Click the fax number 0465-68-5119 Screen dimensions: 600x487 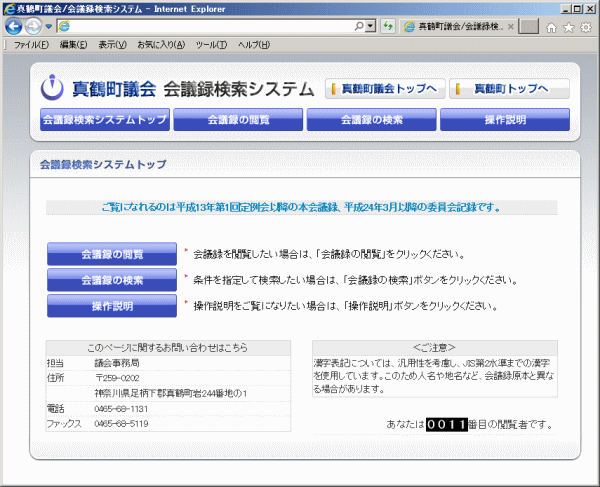(121, 423)
